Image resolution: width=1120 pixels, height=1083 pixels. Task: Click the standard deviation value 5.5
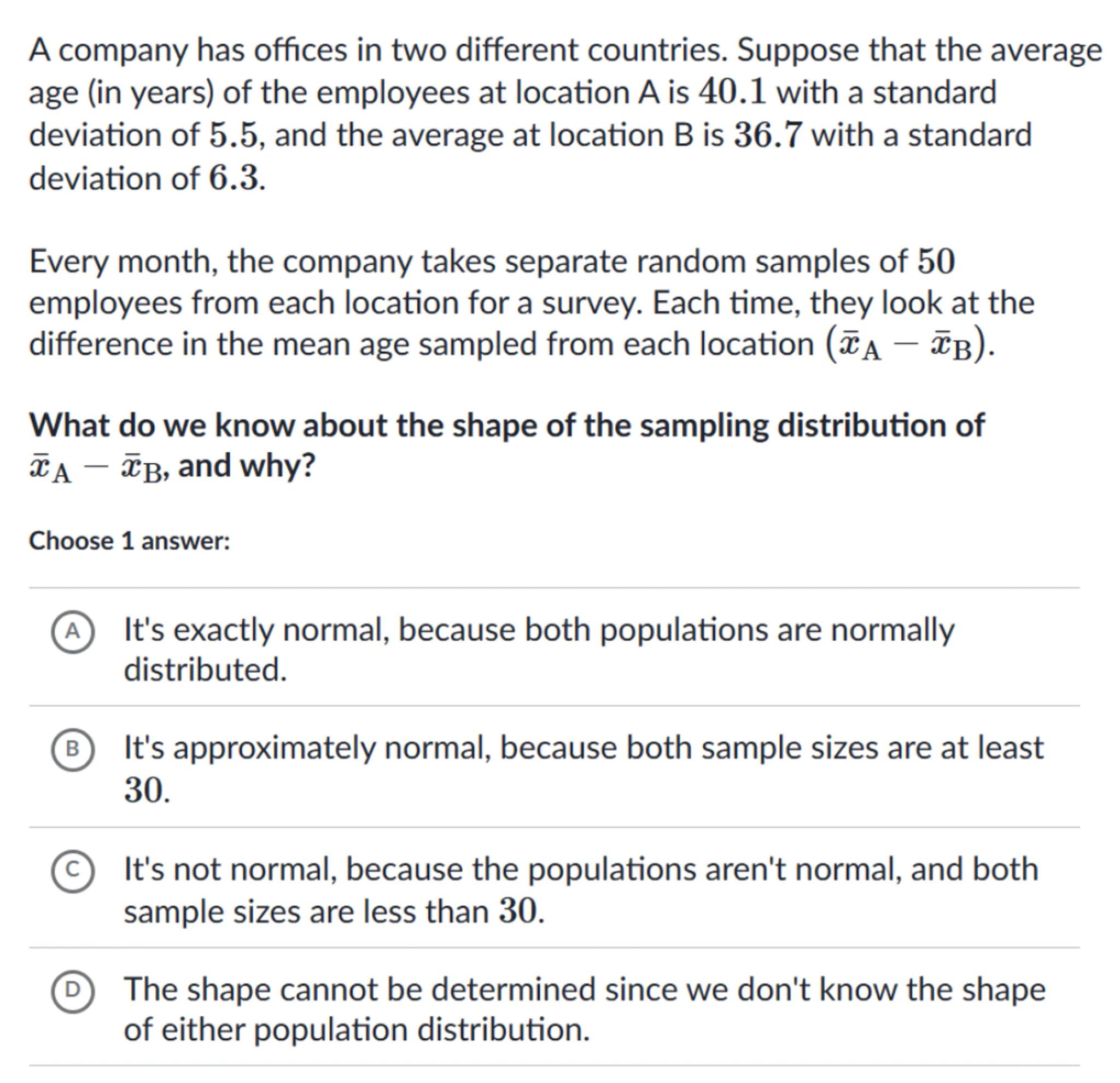tap(234, 136)
